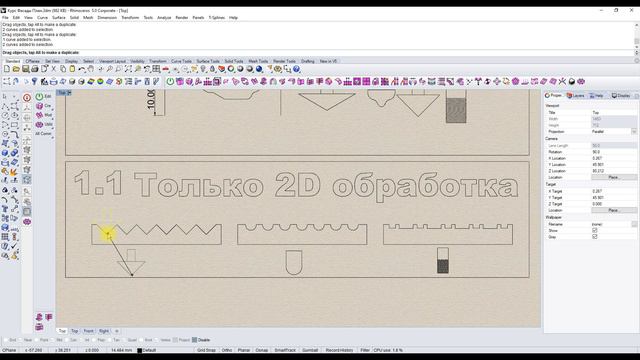Click the Target Location Place button
This screenshot has width=640, height=360.
click(x=613, y=210)
